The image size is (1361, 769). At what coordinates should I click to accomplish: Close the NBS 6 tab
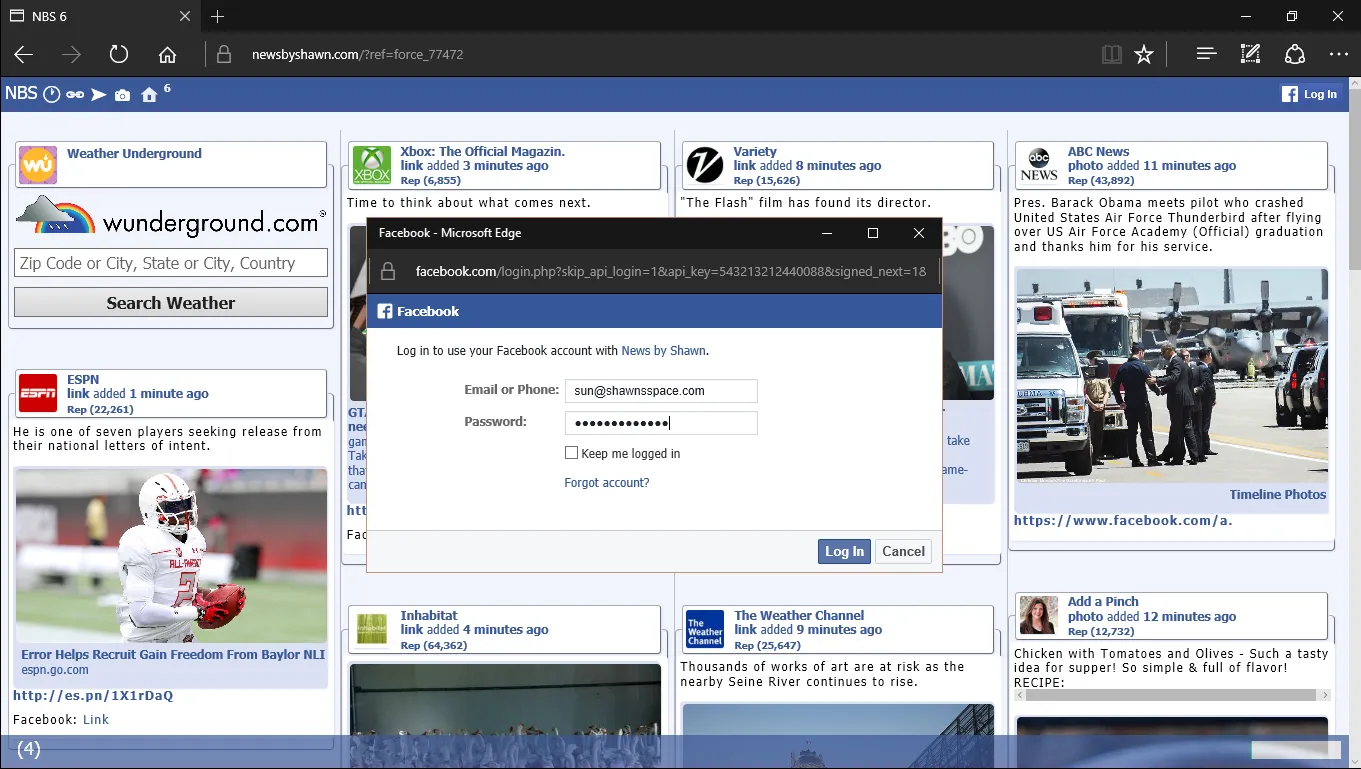185,16
